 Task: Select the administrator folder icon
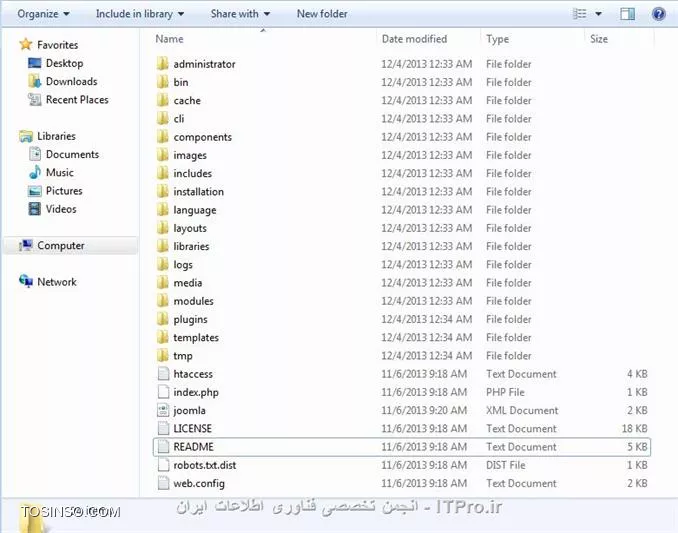pos(163,64)
